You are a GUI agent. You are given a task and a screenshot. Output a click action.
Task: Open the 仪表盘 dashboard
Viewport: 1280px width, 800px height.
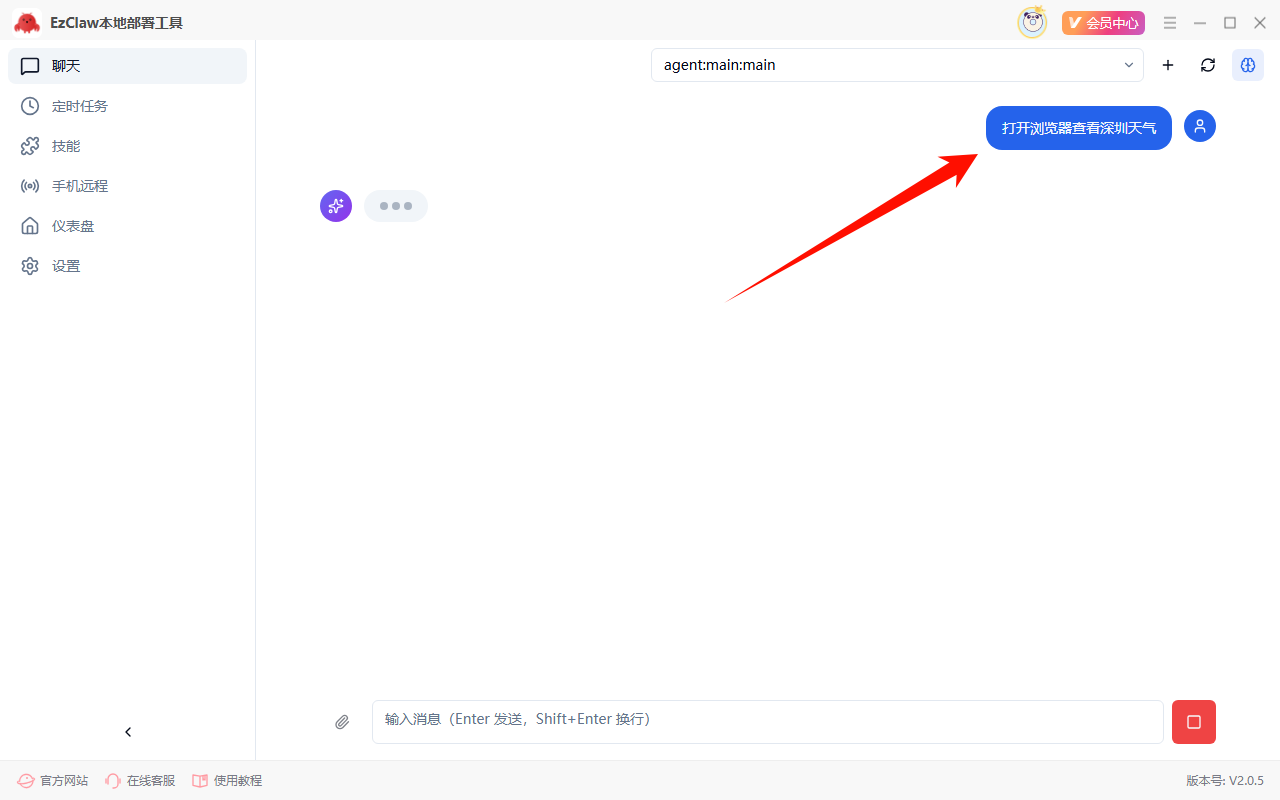[x=73, y=226]
